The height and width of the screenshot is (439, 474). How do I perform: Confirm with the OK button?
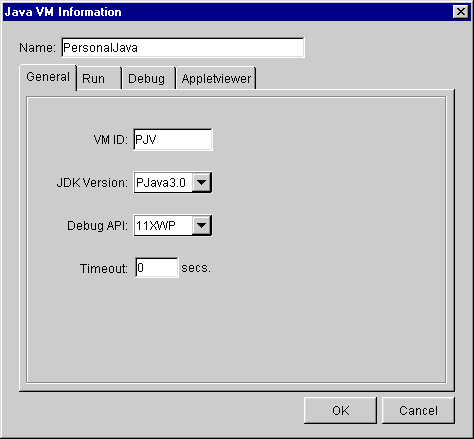click(340, 411)
